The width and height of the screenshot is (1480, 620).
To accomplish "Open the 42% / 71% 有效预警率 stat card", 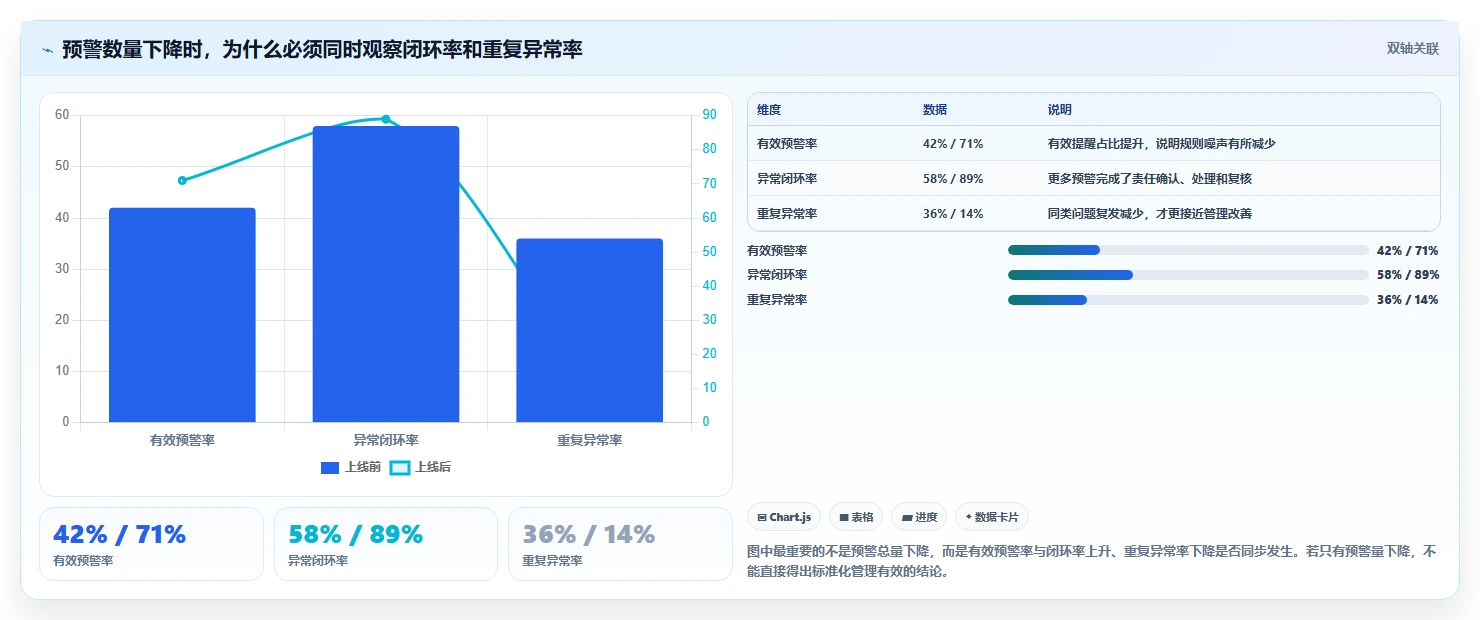I will tap(151, 544).
